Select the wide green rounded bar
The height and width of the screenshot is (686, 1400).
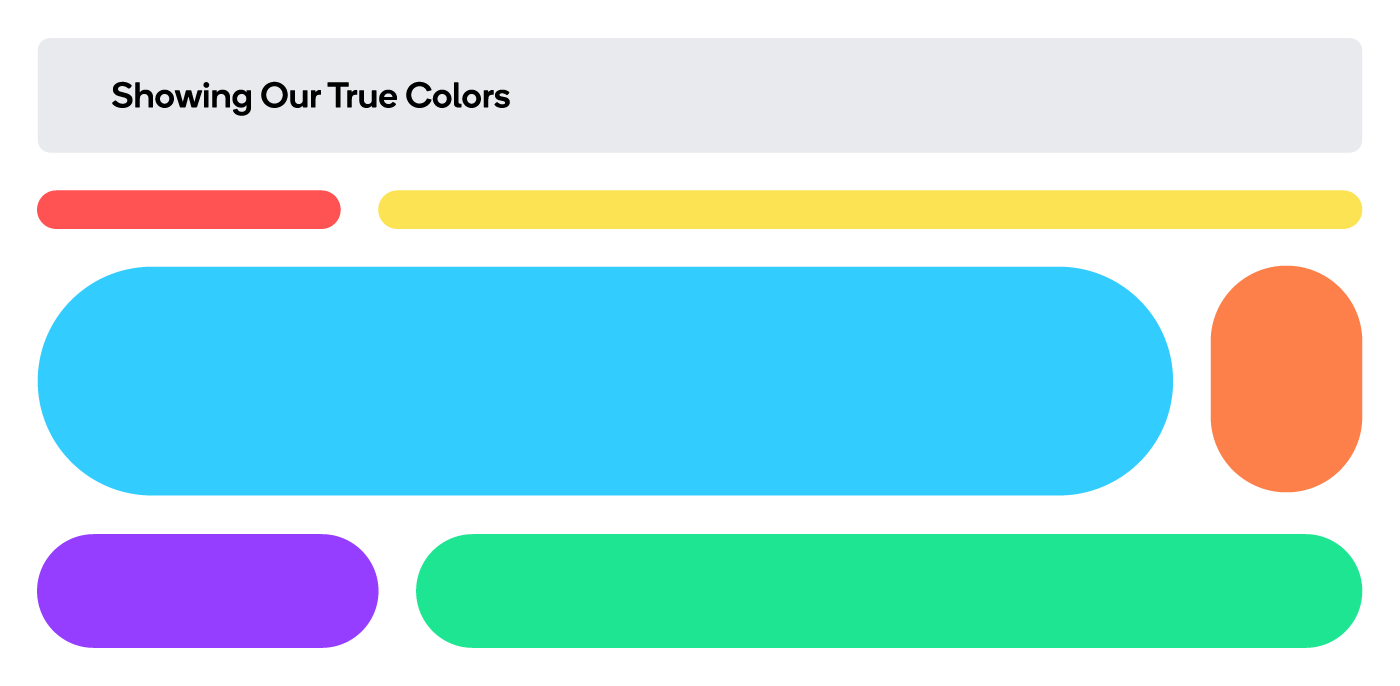[x=889, y=591]
